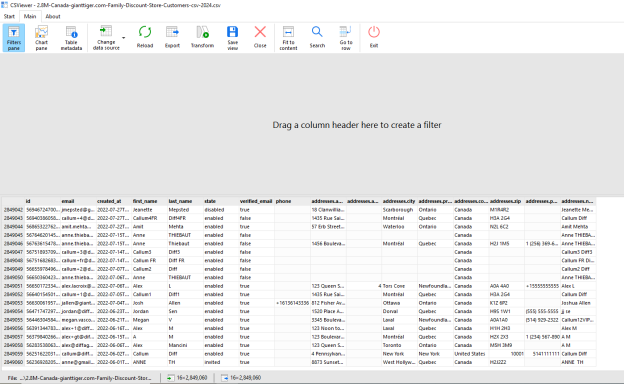Open the Search tool
Screen dimensions: 624x384
317,38
